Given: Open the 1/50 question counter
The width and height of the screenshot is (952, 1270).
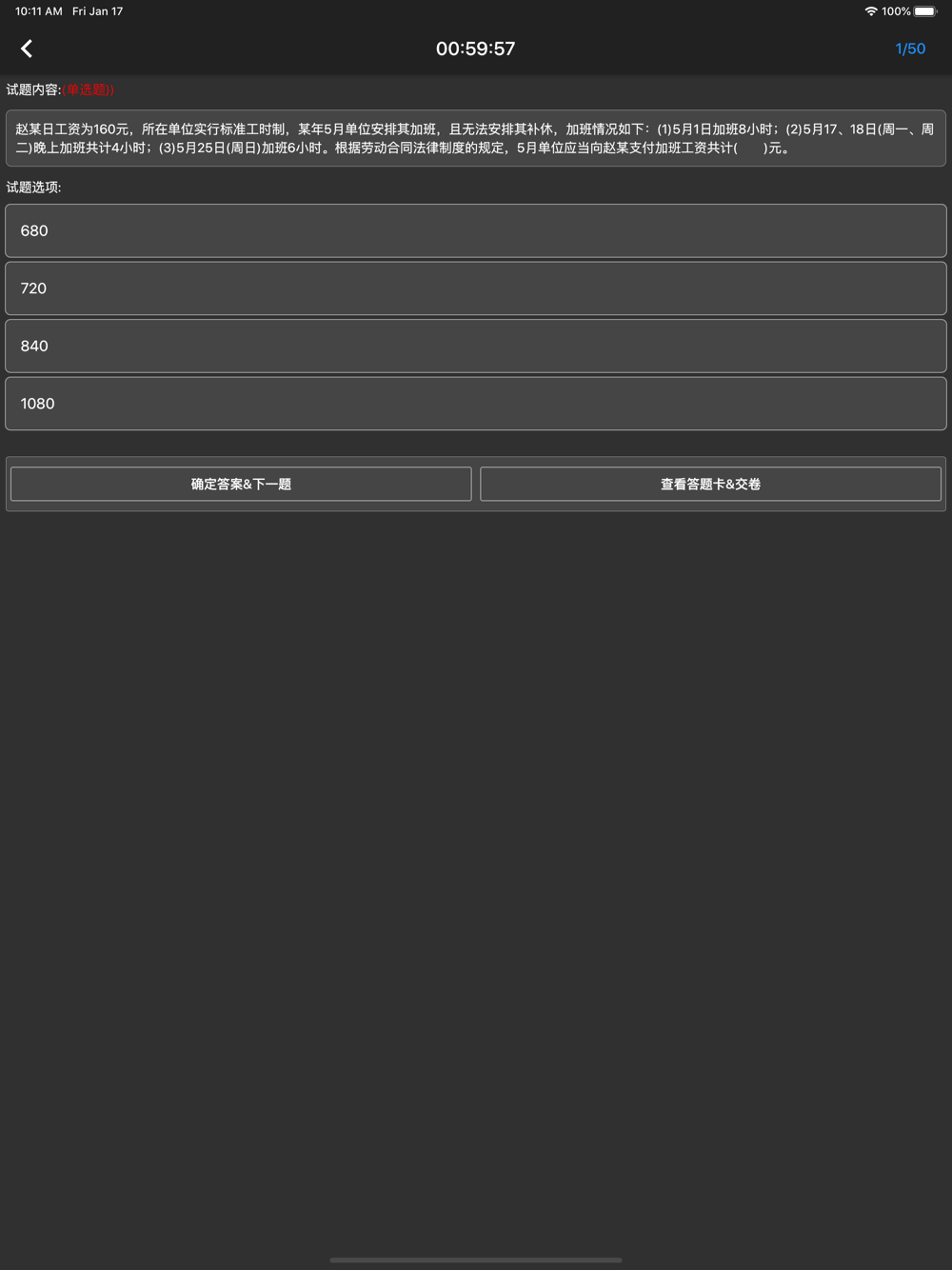Looking at the screenshot, I should tap(910, 49).
